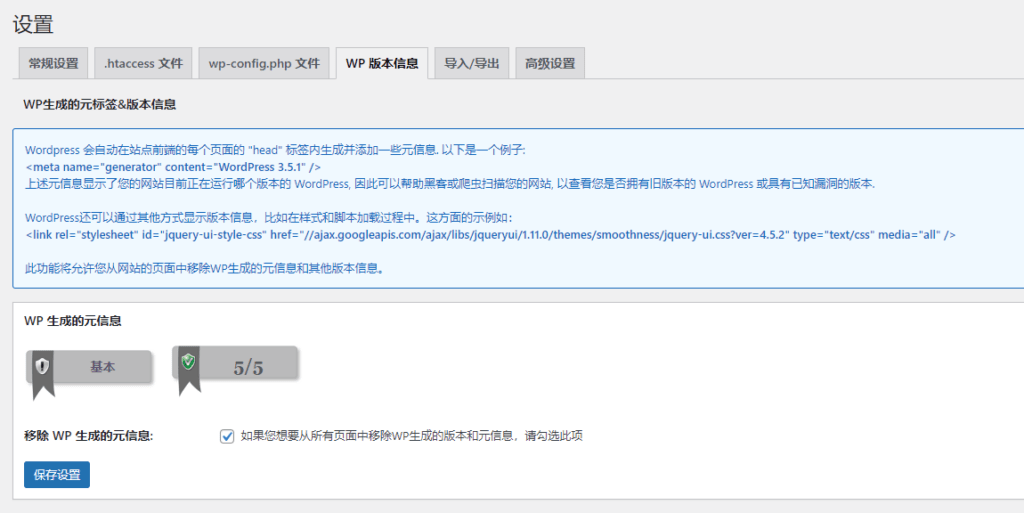Click the sentence beginning 此功能将允许您
This screenshot has width=1024, height=513.
(x=204, y=268)
